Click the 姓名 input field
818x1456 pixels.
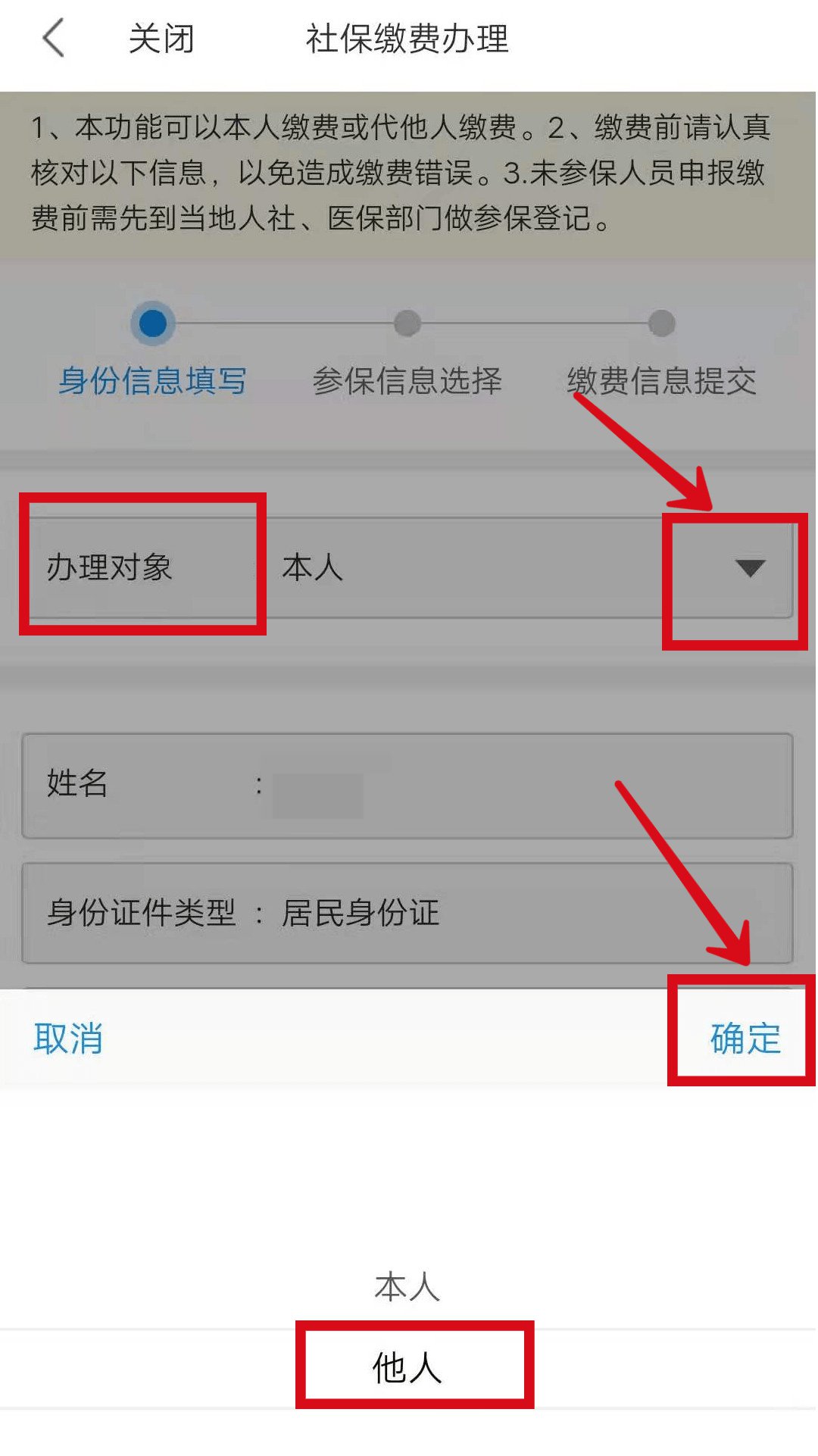pos(407,786)
